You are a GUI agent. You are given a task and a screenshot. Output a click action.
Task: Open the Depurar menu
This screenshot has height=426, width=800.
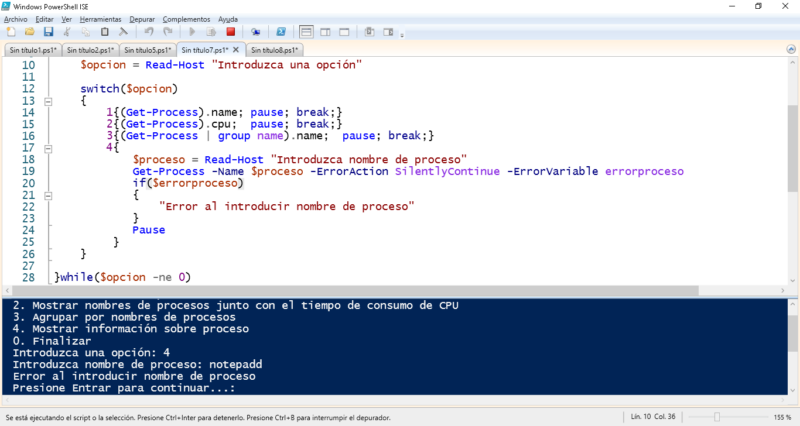pos(142,19)
